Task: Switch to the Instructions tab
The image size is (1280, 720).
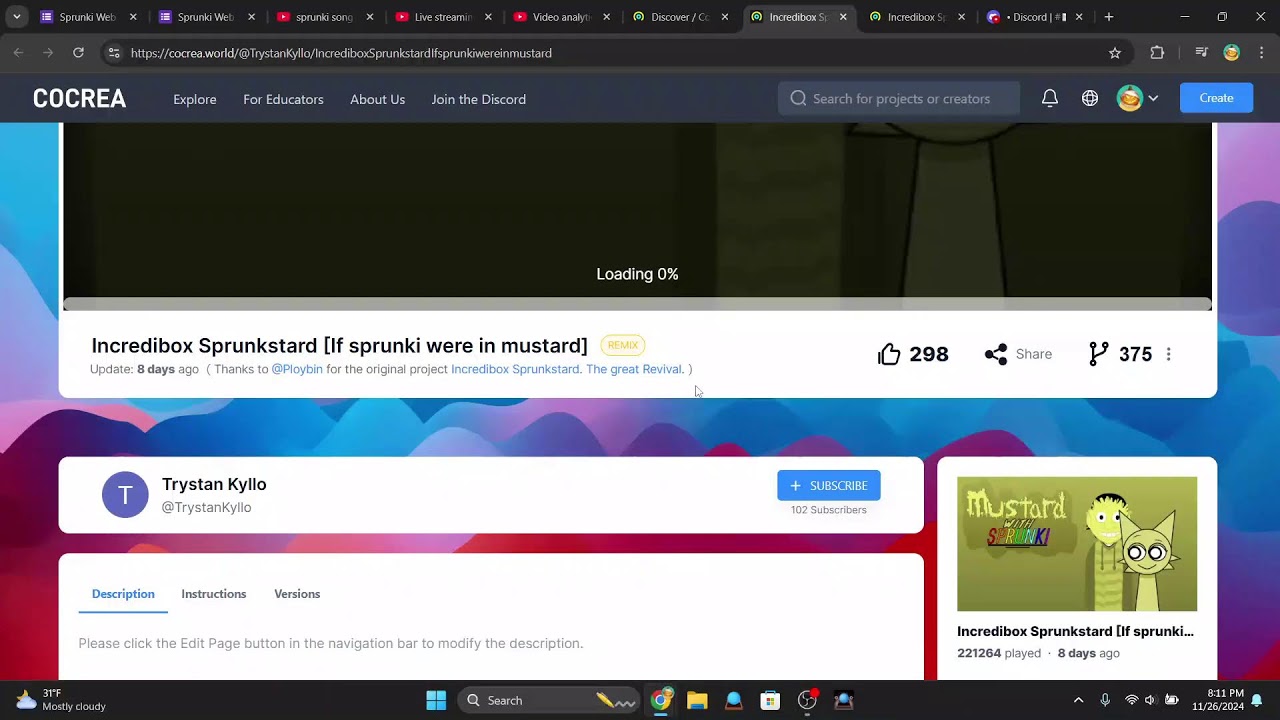Action: 213,594
